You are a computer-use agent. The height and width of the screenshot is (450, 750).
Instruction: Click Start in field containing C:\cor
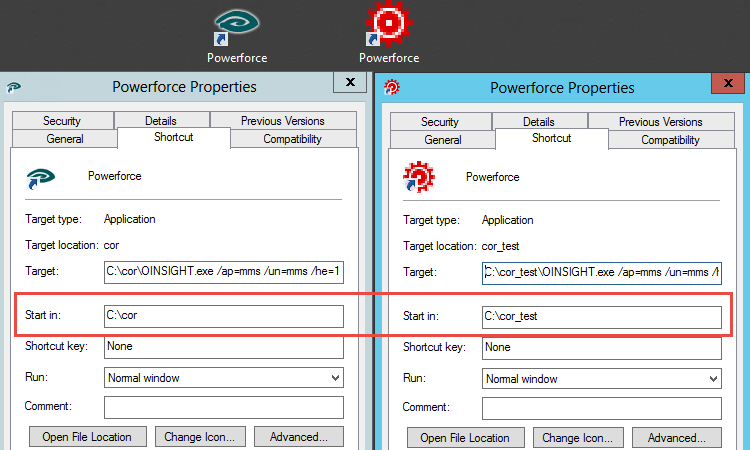click(224, 316)
